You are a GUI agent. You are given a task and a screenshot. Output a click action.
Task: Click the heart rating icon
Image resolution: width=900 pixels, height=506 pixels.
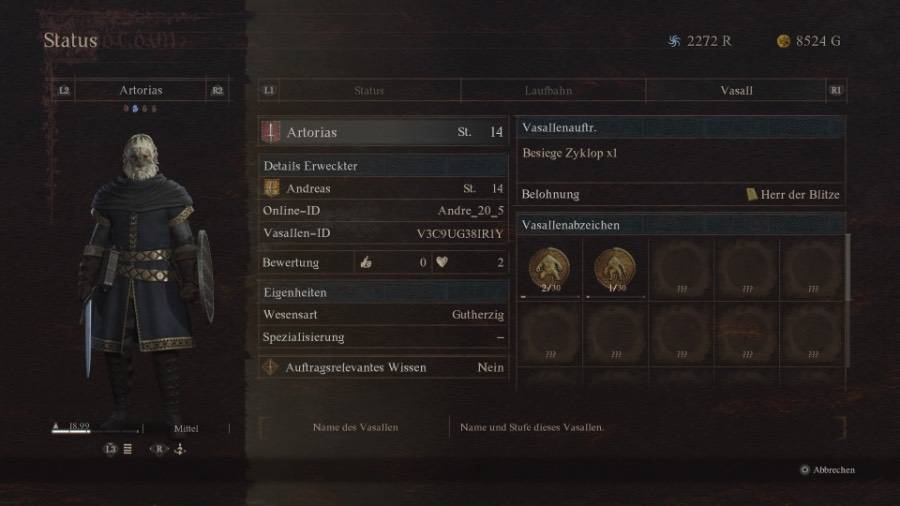[x=441, y=262]
